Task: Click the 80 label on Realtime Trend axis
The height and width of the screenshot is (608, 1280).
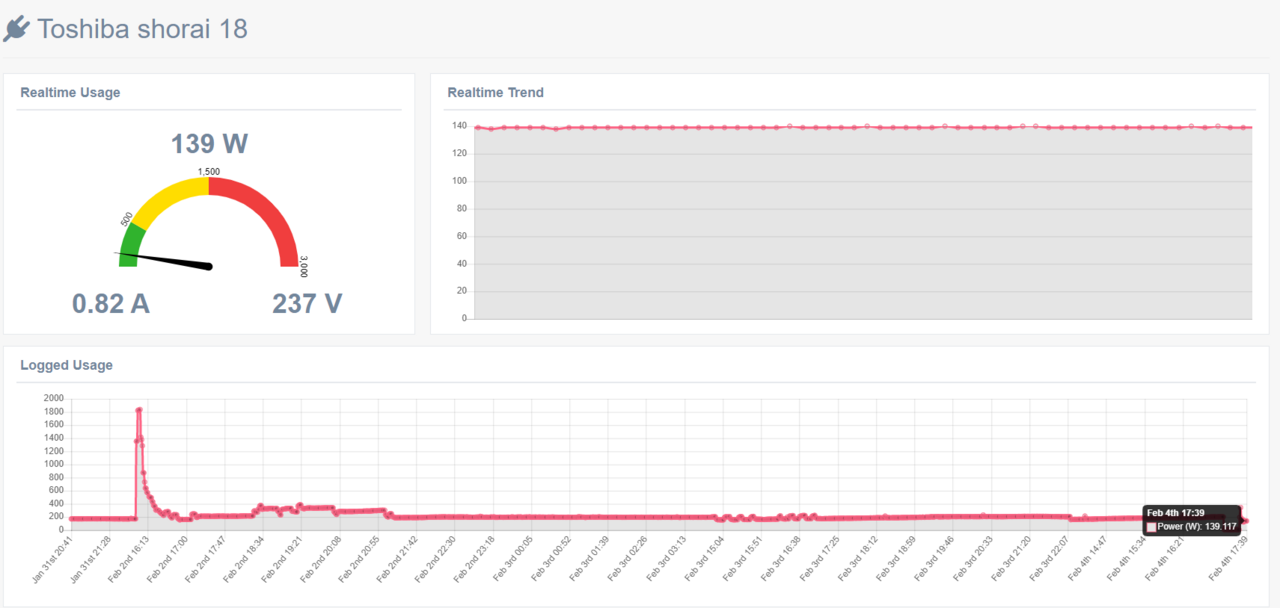Action: [461, 209]
